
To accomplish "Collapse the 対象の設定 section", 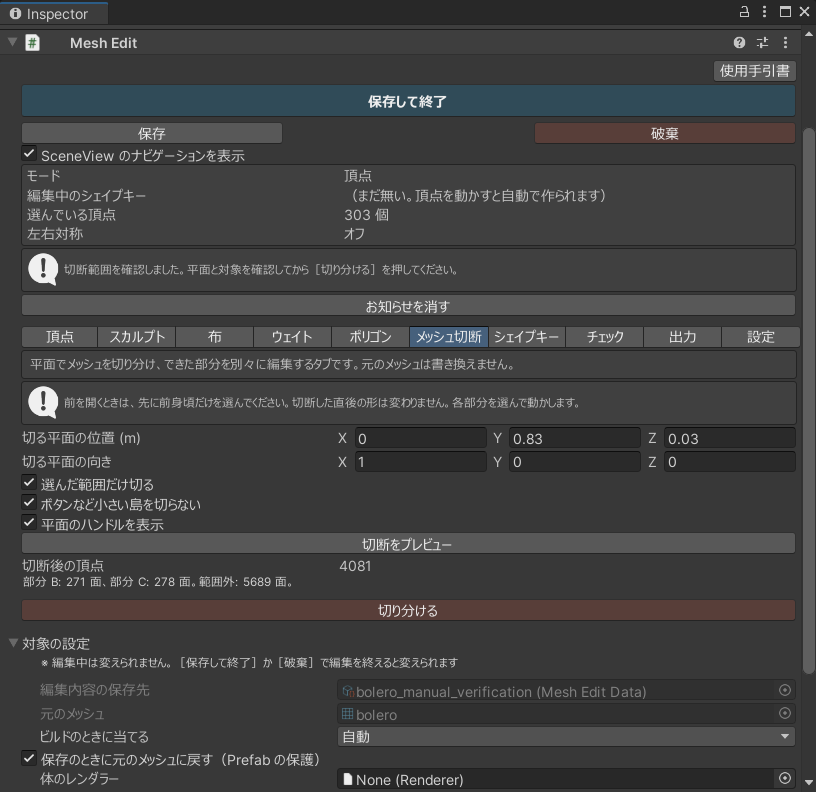I will pyautogui.click(x=14, y=643).
